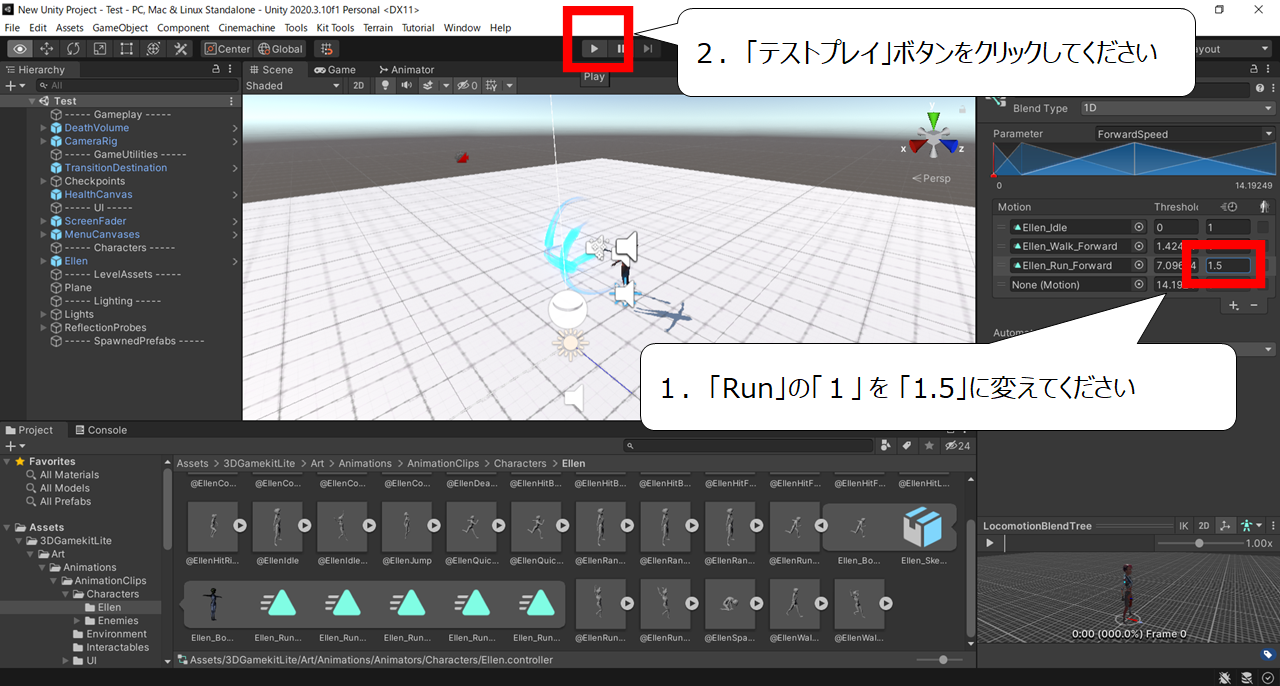Start play mode with Play button

click(x=594, y=49)
